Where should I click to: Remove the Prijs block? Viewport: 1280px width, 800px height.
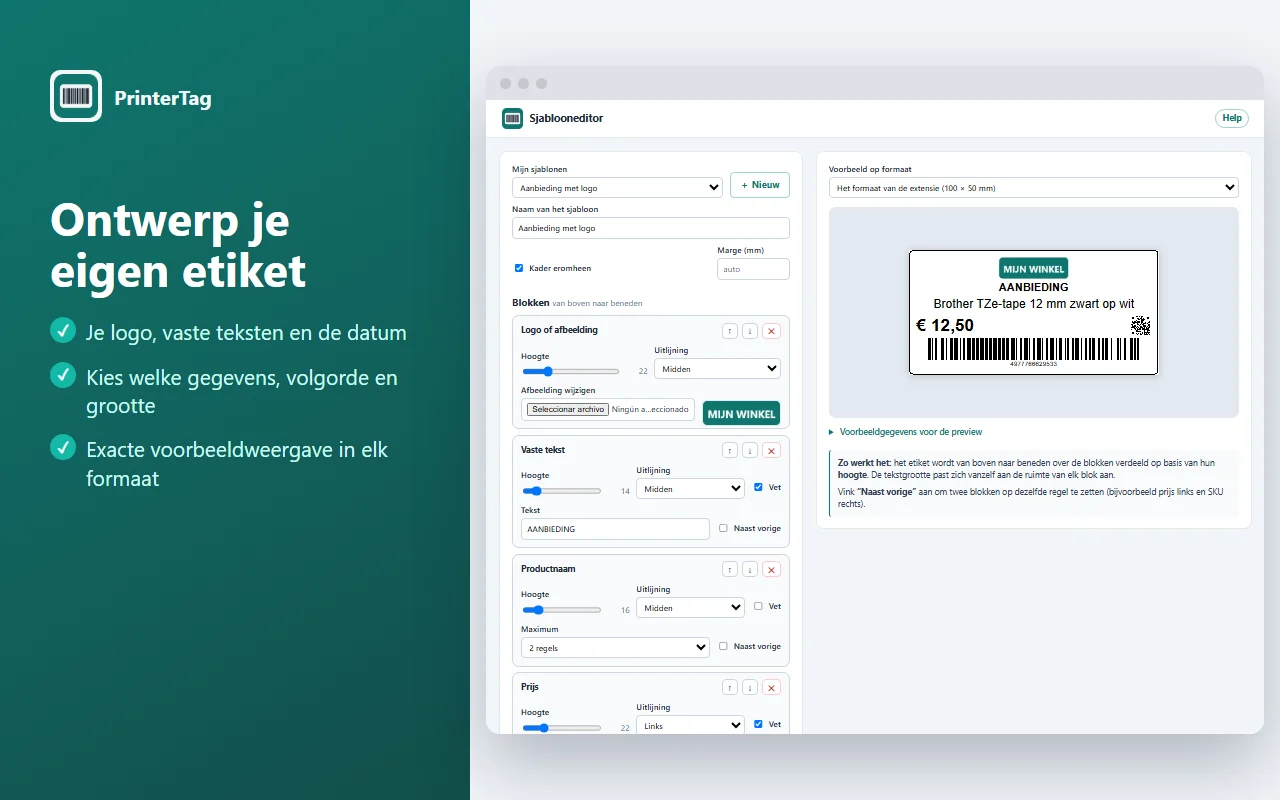click(771, 688)
